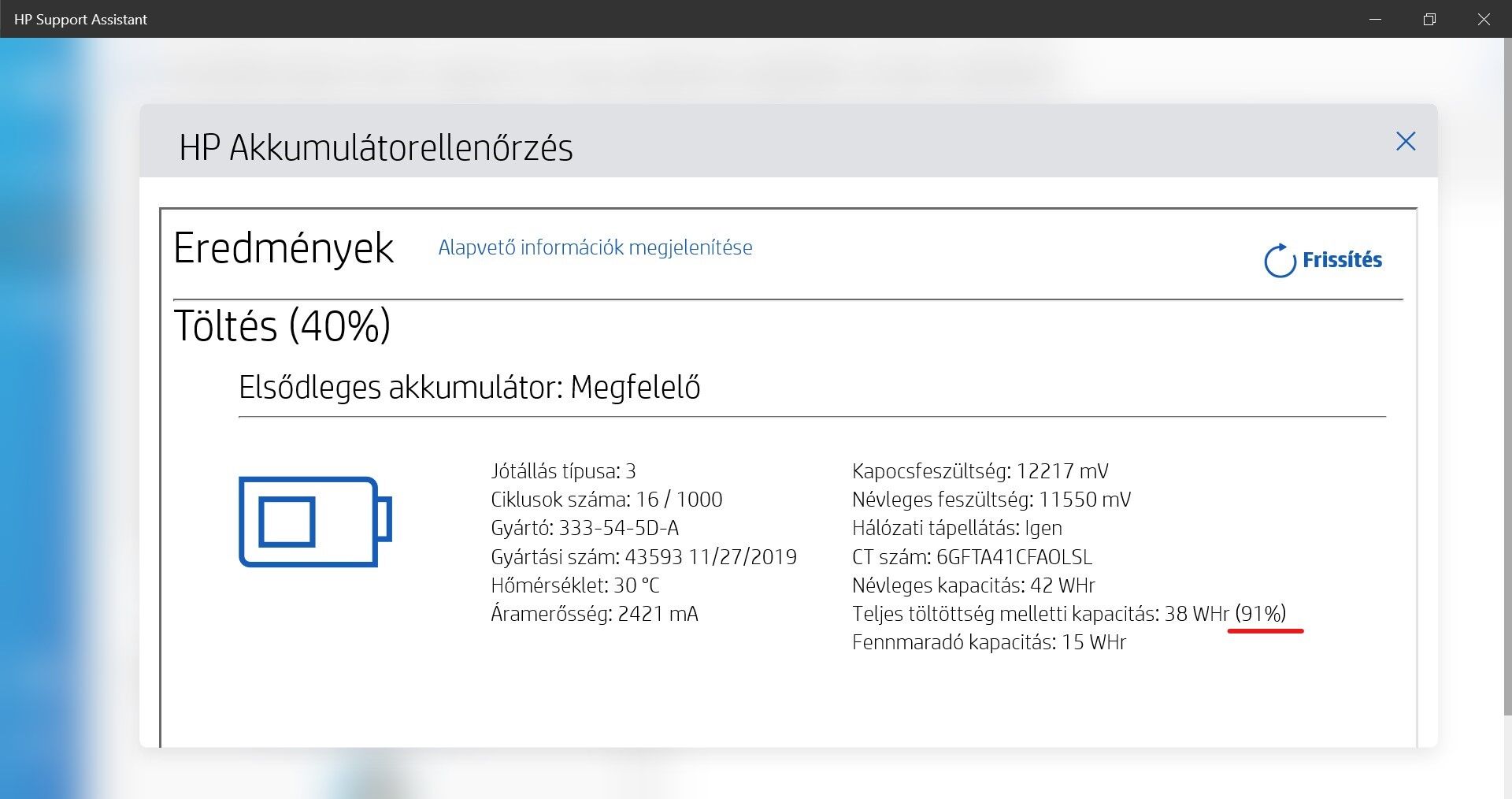Click HP Support Assistant title bar text

click(80, 20)
